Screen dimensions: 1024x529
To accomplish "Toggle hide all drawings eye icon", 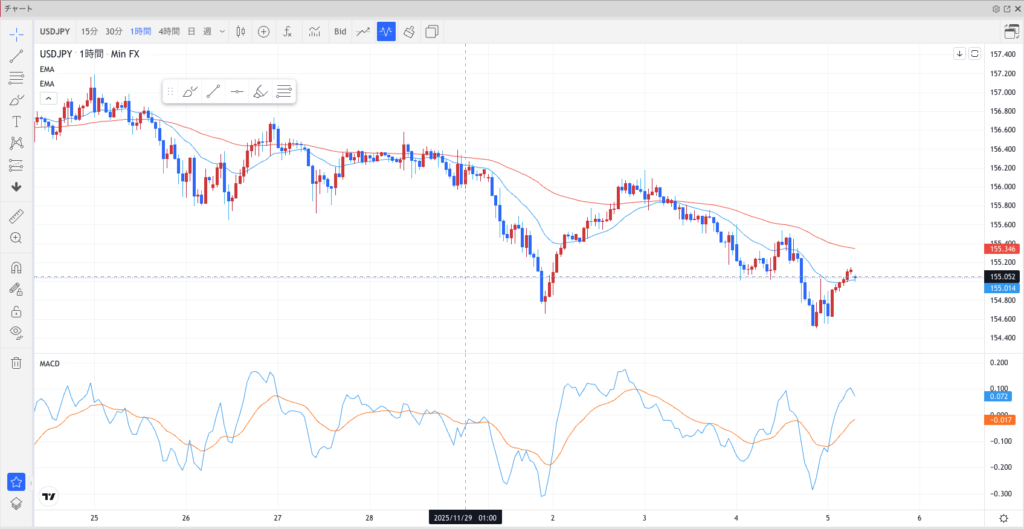I will (x=16, y=332).
